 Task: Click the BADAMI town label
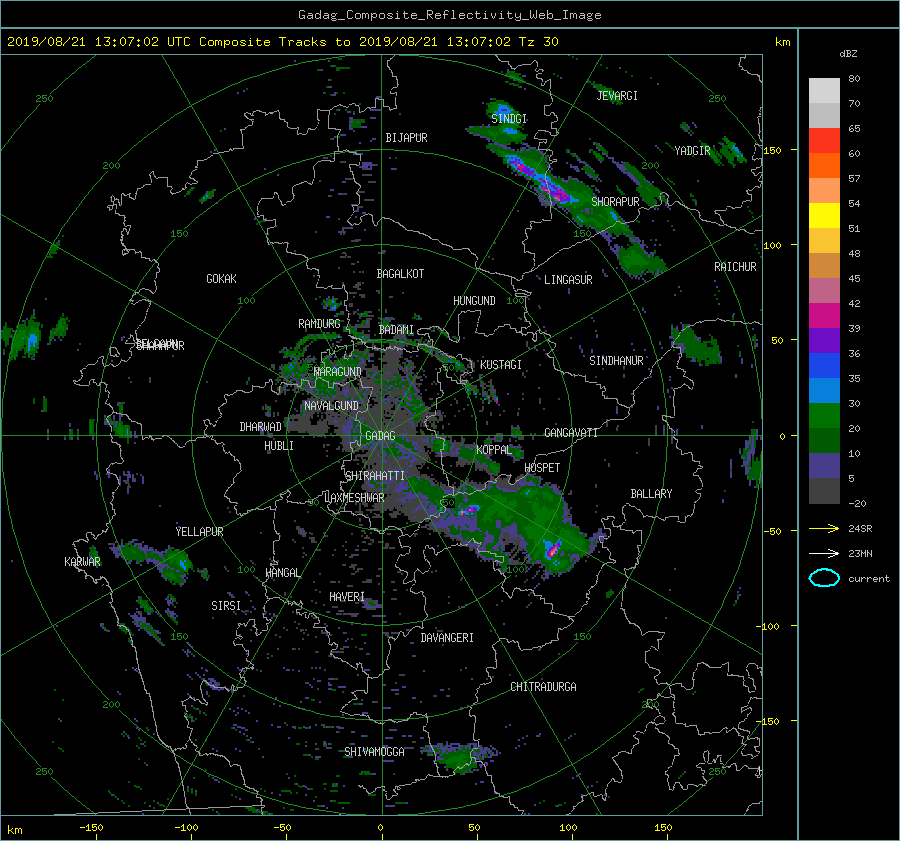point(396,330)
